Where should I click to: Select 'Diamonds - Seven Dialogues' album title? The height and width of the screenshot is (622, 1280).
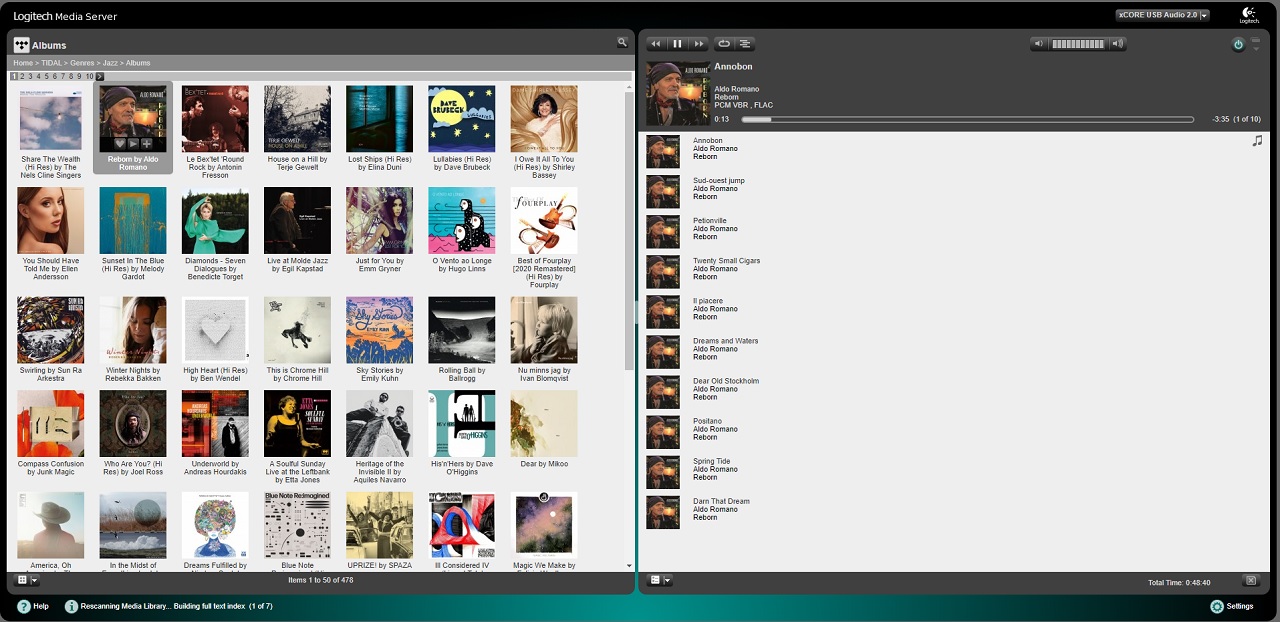[215, 269]
